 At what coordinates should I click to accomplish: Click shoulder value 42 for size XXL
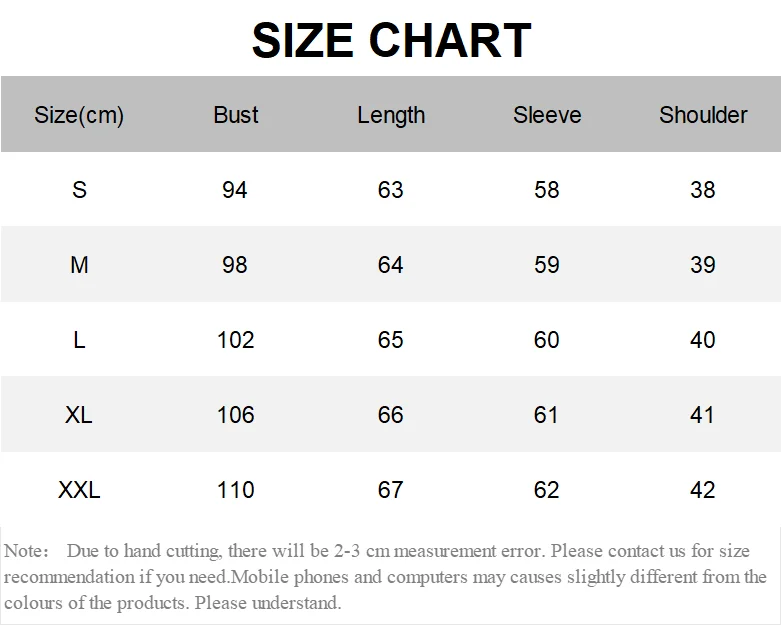point(703,490)
